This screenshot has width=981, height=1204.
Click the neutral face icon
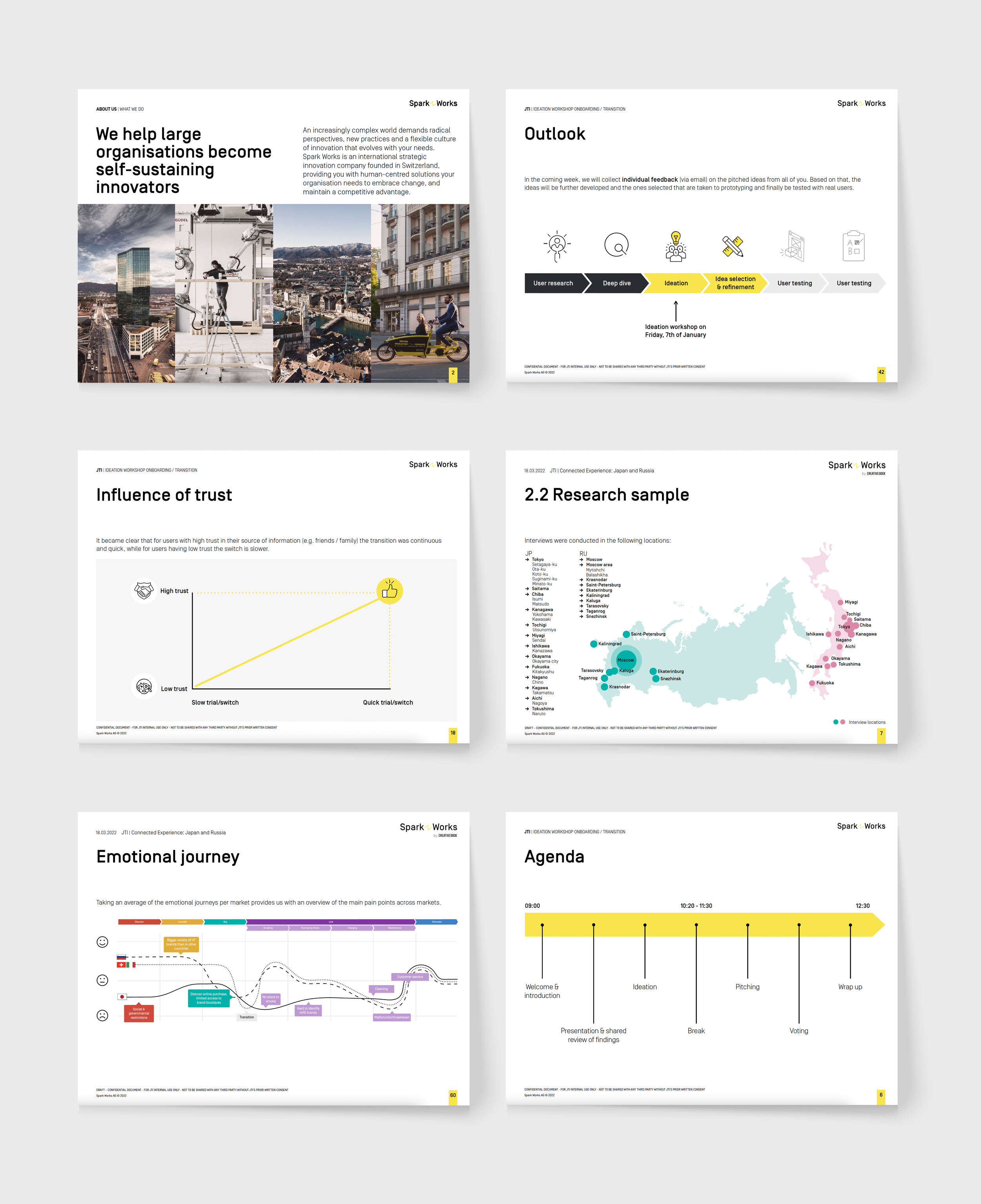point(102,980)
